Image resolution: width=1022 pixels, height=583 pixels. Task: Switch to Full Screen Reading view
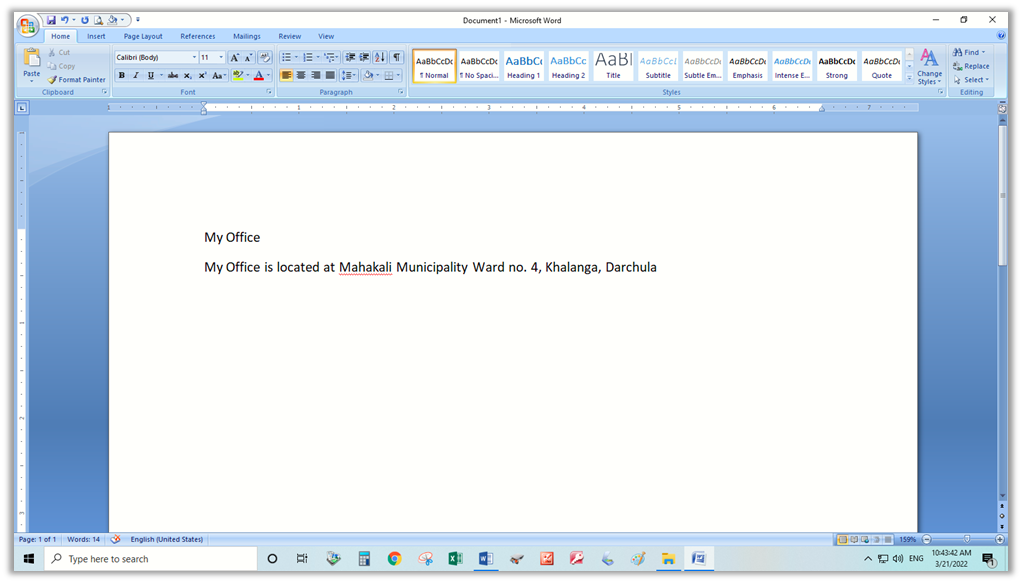click(x=854, y=539)
